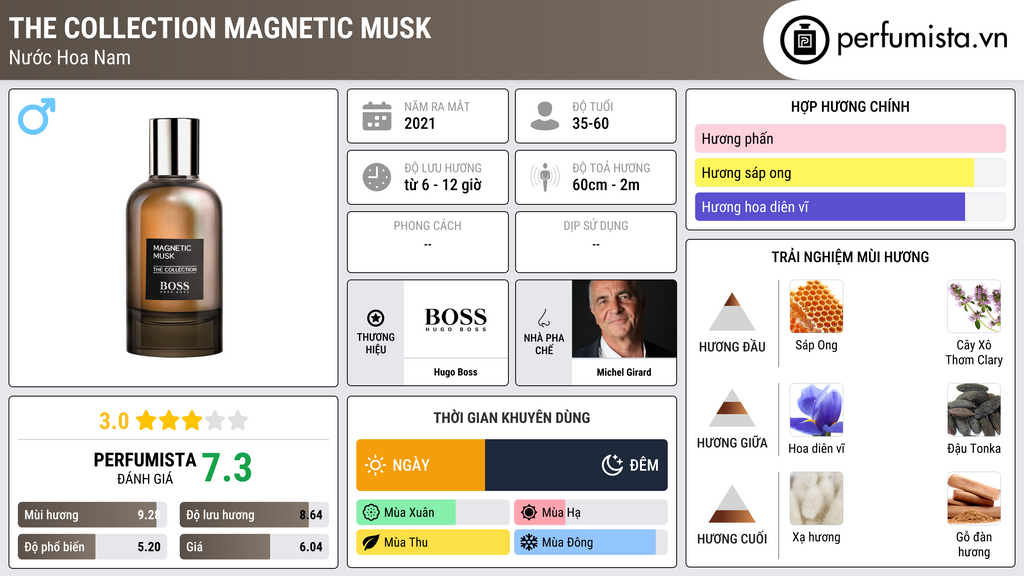Click the Michel Girard perfumer photo
This screenshot has height=576, width=1024.
pyautogui.click(x=624, y=319)
